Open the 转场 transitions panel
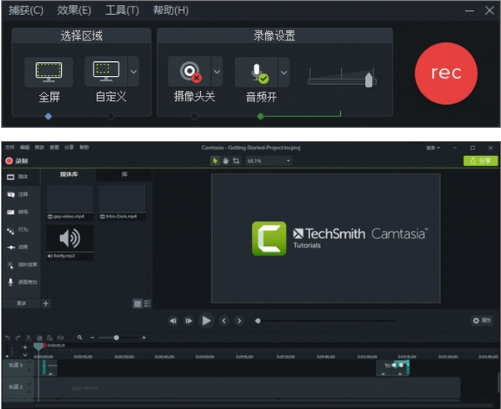Screen dimensions: 501x409 click(x=18, y=212)
